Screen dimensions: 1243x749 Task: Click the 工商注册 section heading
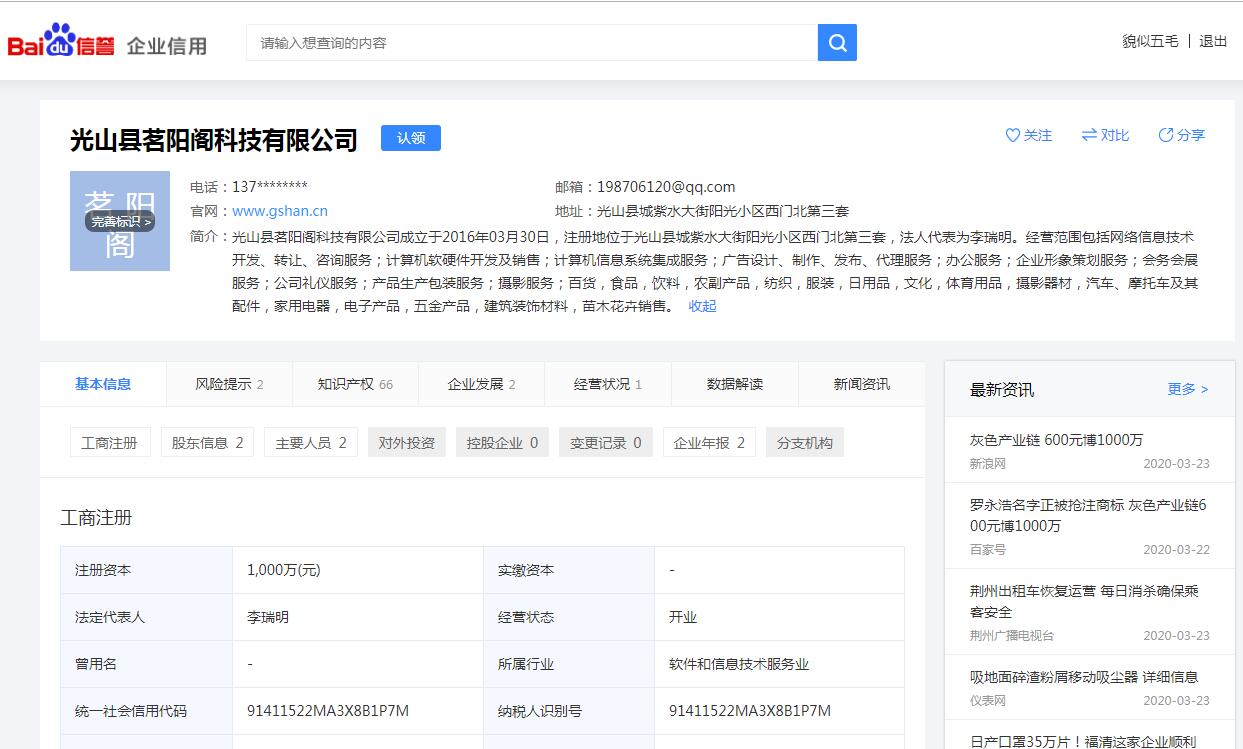96,518
